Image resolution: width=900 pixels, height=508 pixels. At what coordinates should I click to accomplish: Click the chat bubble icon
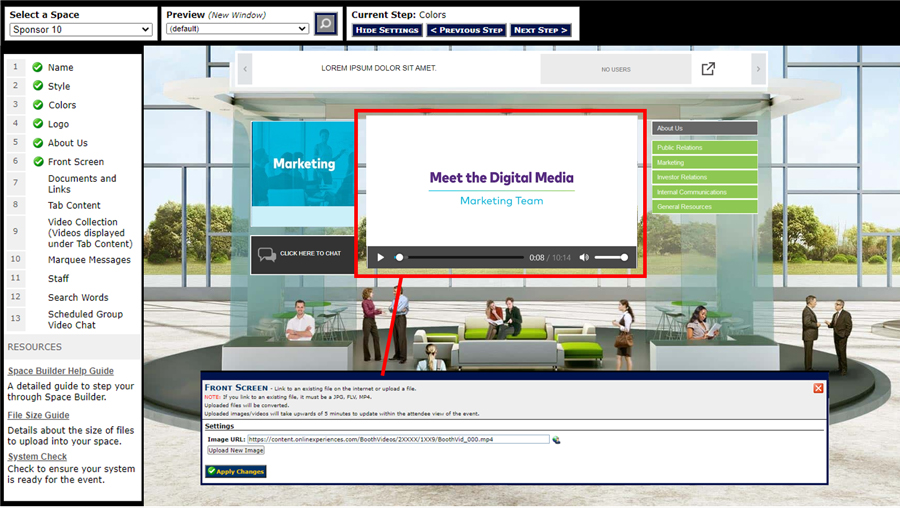(x=267, y=254)
